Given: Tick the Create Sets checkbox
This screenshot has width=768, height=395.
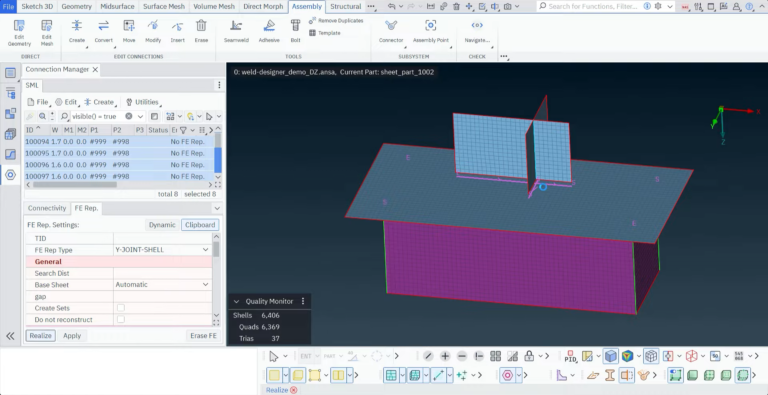Looking at the screenshot, I should click(121, 308).
